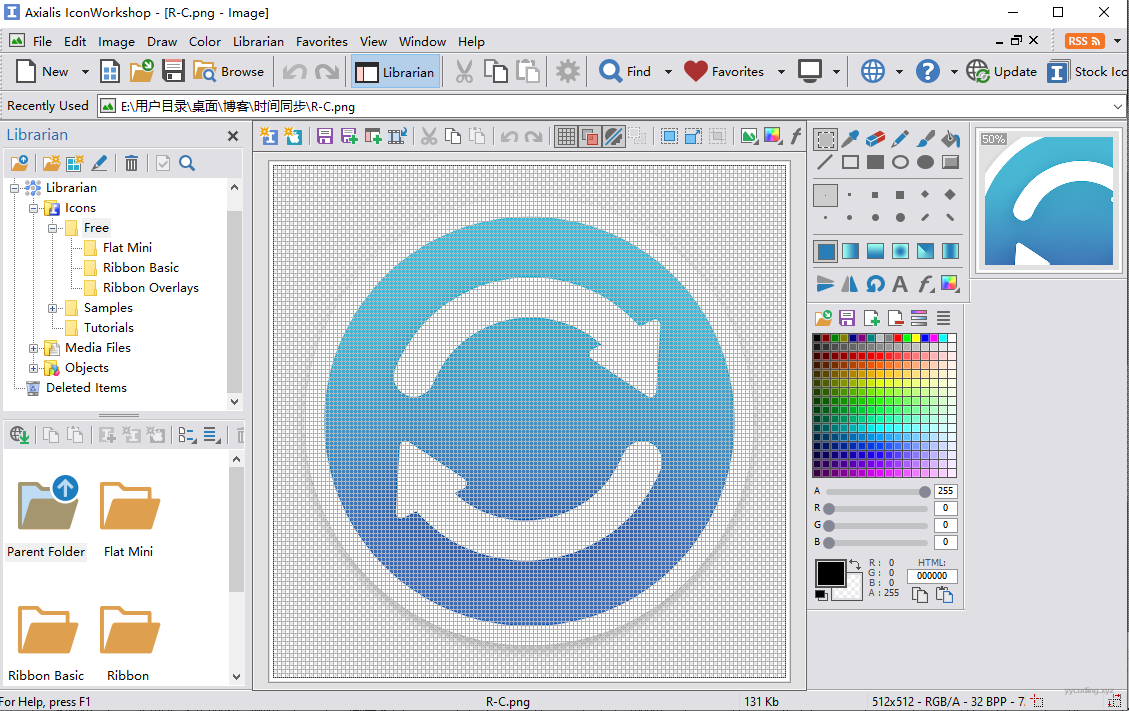Expand the Samples folder tree node

point(53,308)
